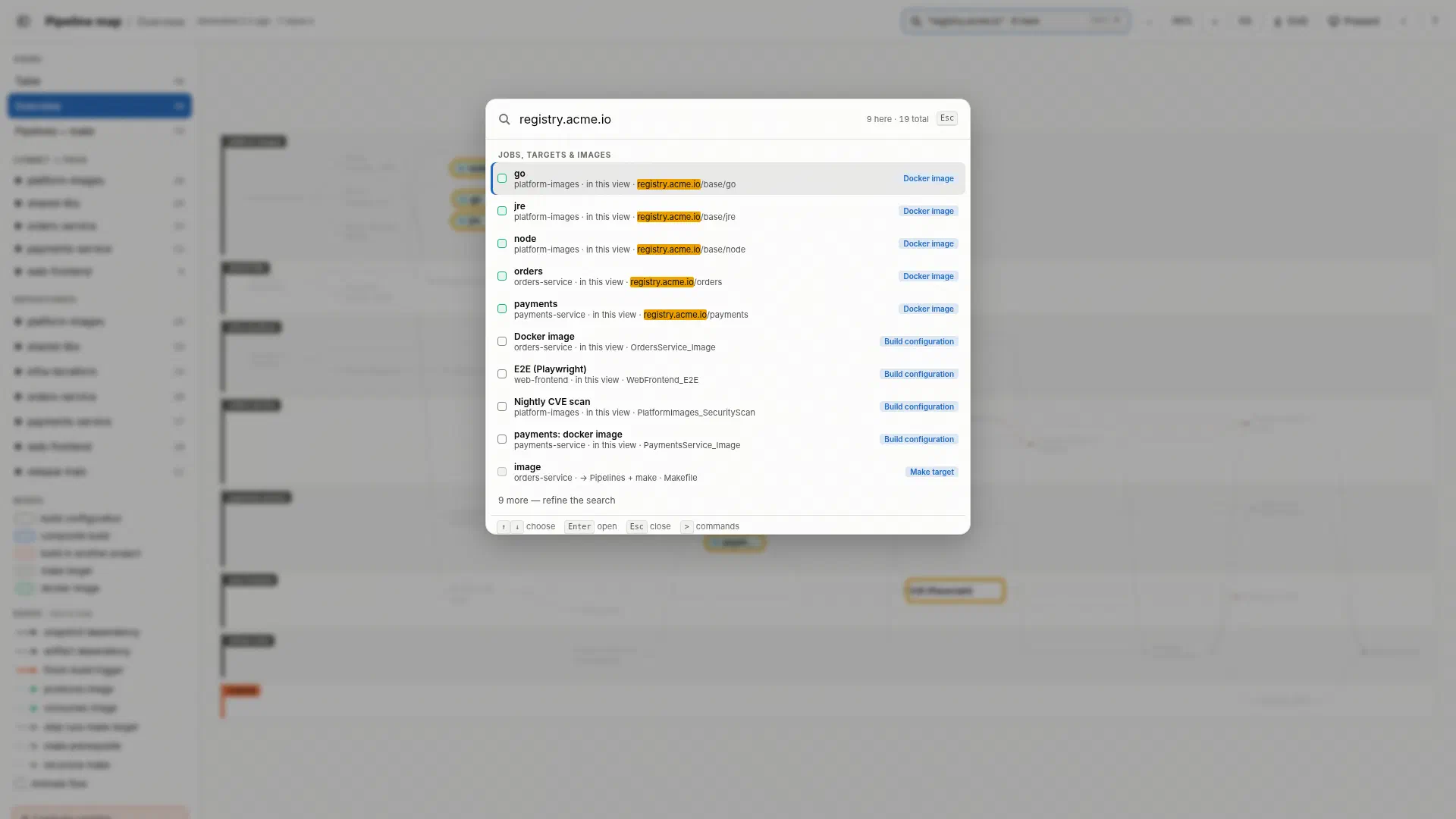Tick the green square beside the jre result

pos(502,211)
